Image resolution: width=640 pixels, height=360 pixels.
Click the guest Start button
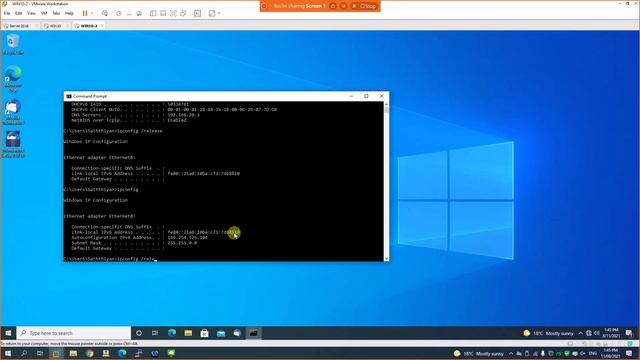(x=8, y=333)
